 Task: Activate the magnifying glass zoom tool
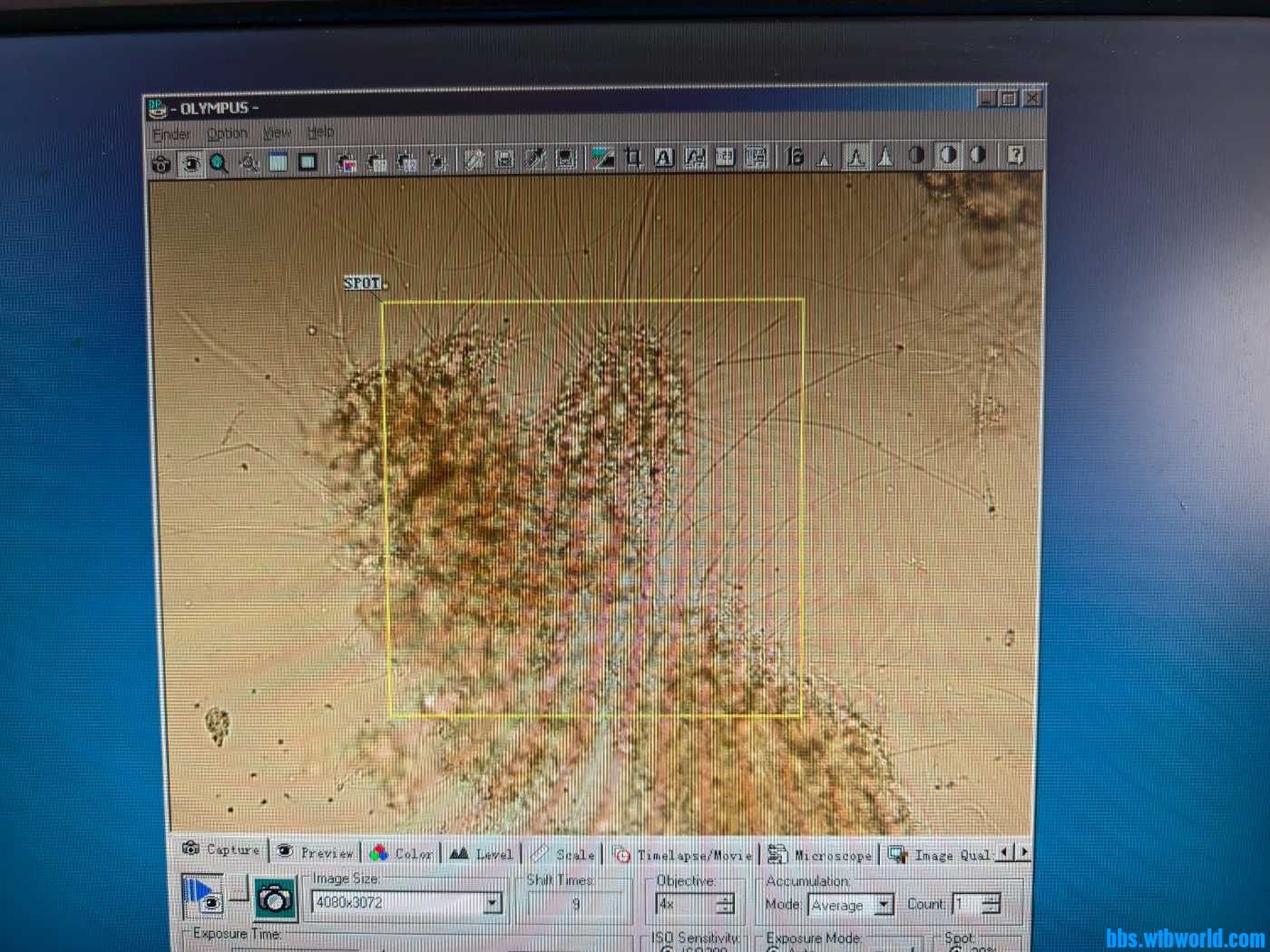point(220,163)
